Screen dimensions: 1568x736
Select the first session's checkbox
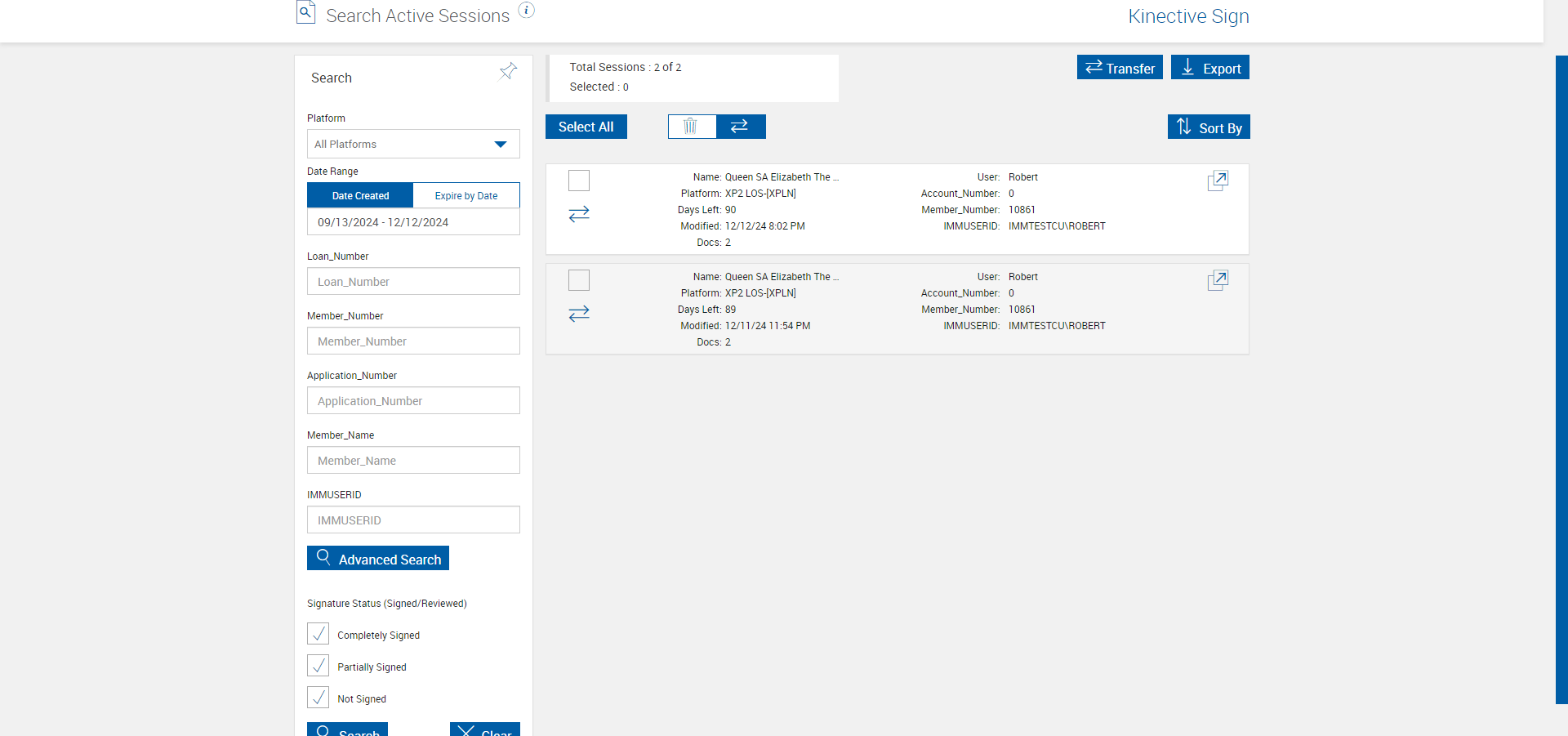pos(579,181)
